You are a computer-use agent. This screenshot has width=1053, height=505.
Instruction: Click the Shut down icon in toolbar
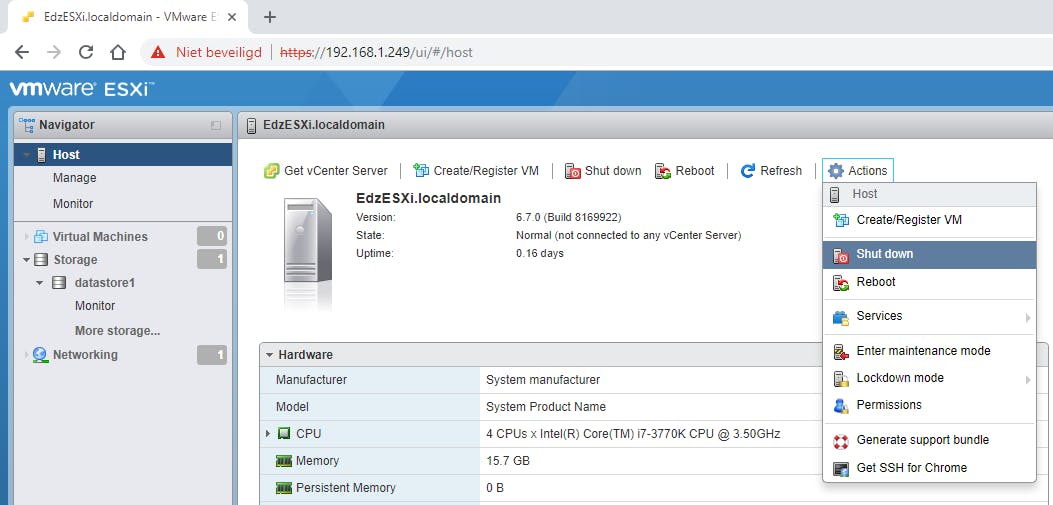[x=572, y=171]
